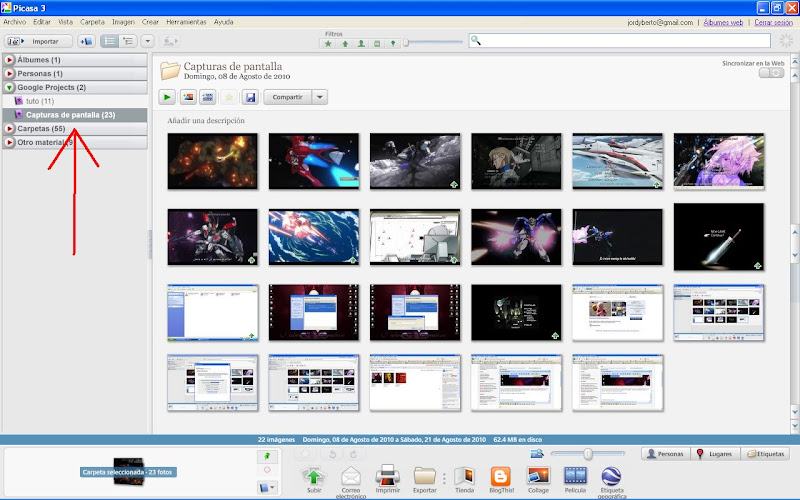Filter to show movies only
800x500 pixels.
pos(377,44)
